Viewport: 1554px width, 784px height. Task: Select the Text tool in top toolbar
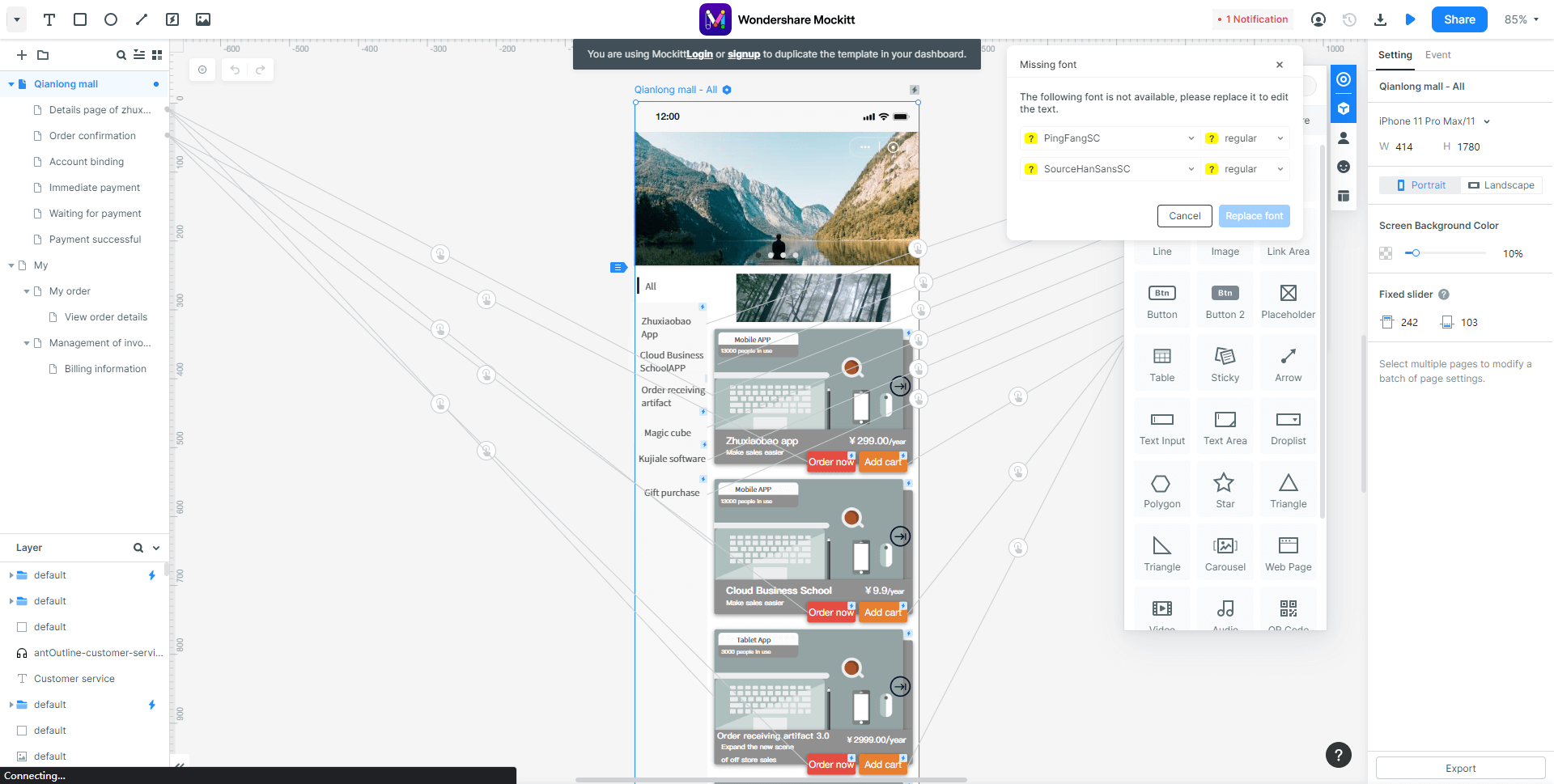49,19
